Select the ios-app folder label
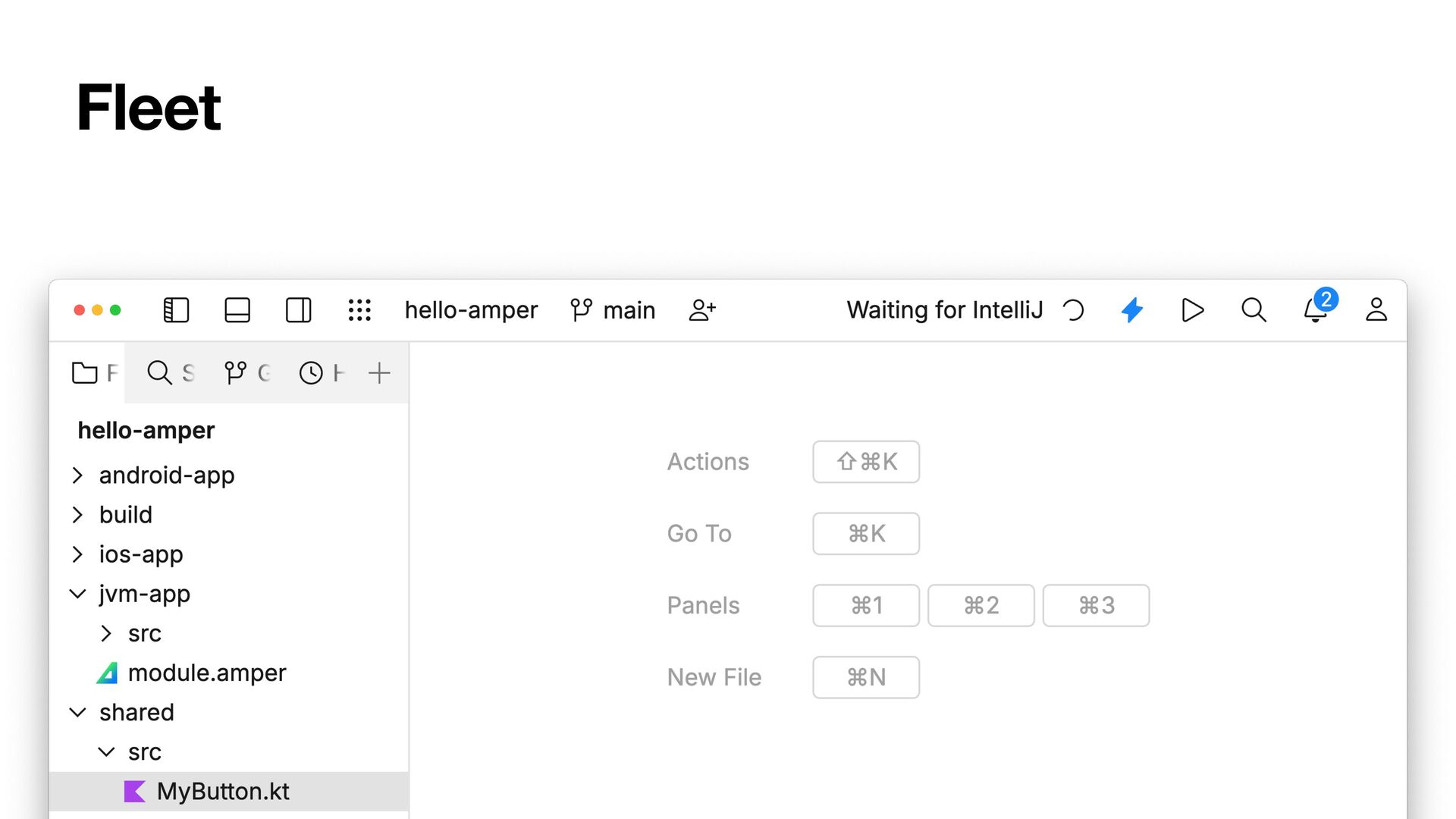The image size is (1456, 819). coord(141,554)
